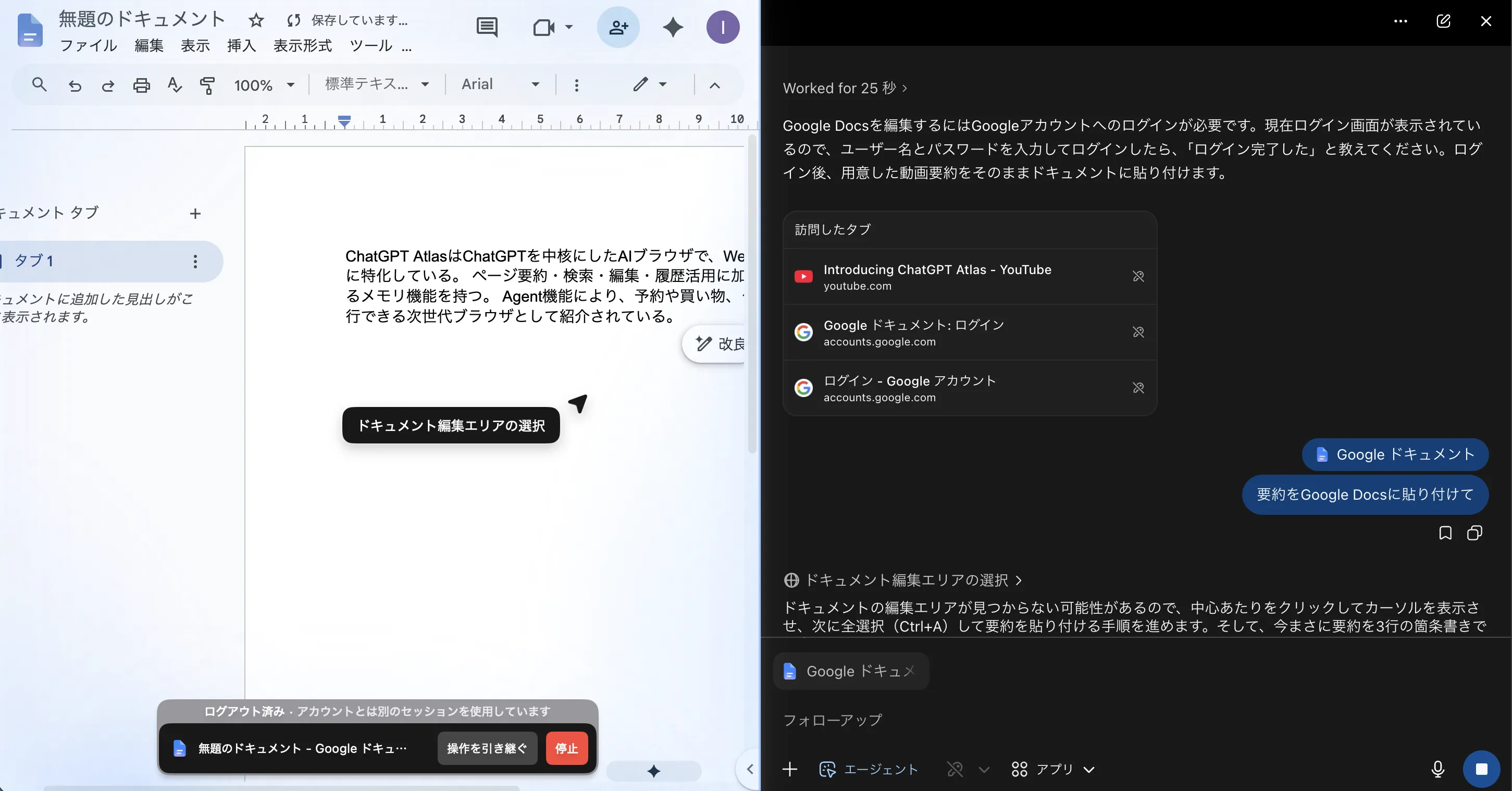Toggle the link icon on the YouTube row
The height and width of the screenshot is (791, 1512).
(x=1138, y=277)
